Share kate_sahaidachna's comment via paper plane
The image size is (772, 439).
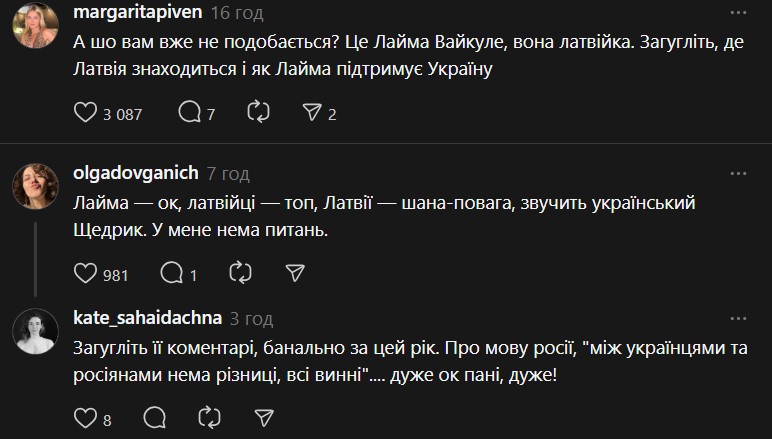(x=264, y=416)
